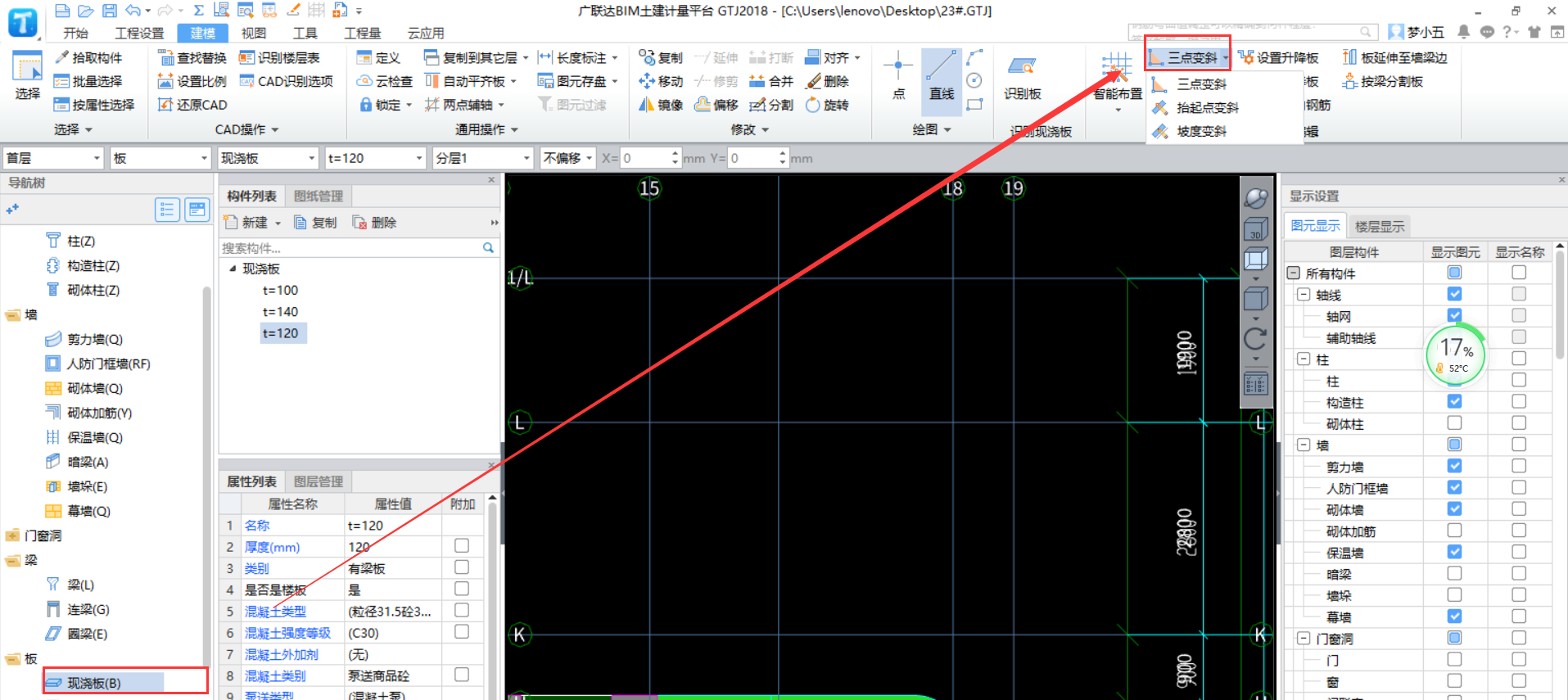This screenshot has height=700, width=1568.
Task: Toggle 显示图元 checkbox for 轴线
Action: [x=1454, y=294]
